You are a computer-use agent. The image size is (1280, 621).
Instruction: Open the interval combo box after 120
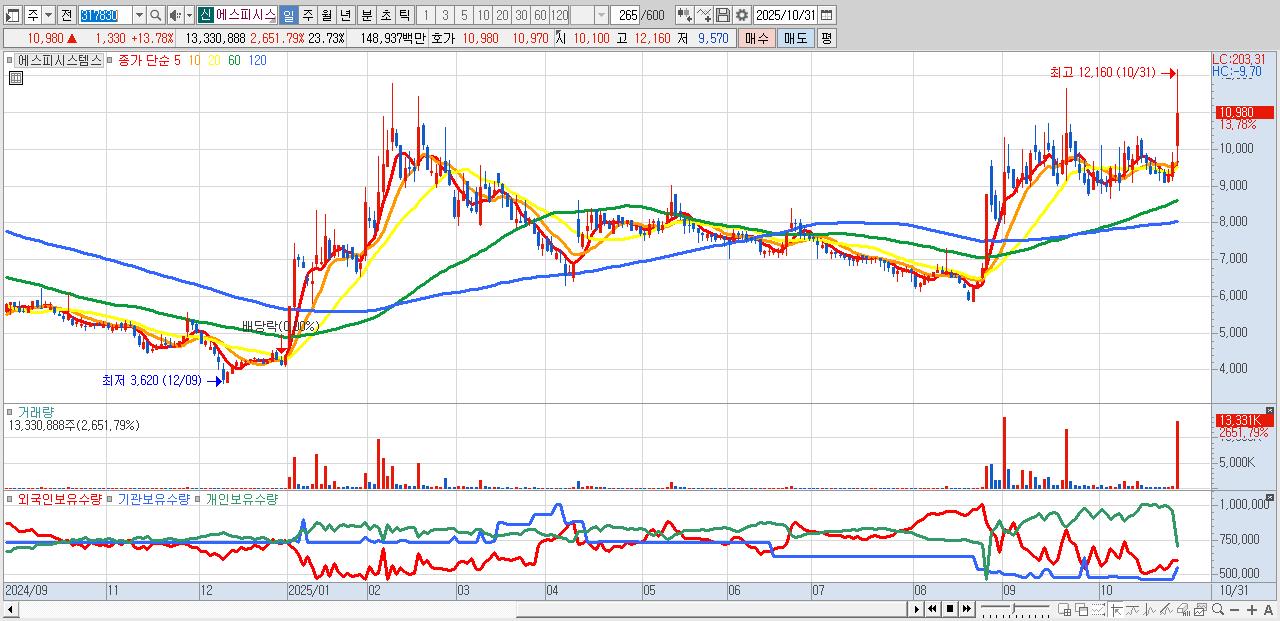pyautogui.click(x=589, y=15)
